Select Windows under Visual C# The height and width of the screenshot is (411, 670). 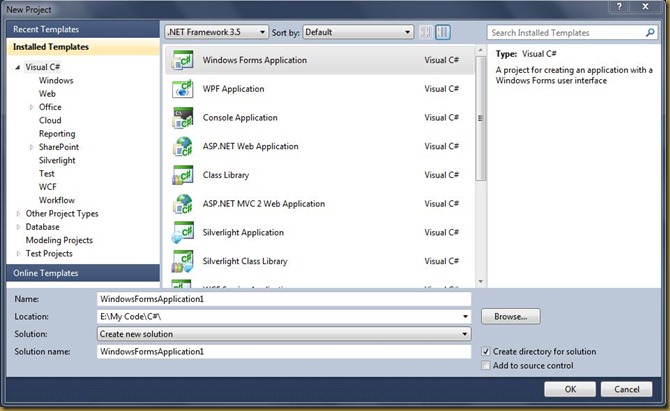pos(56,80)
